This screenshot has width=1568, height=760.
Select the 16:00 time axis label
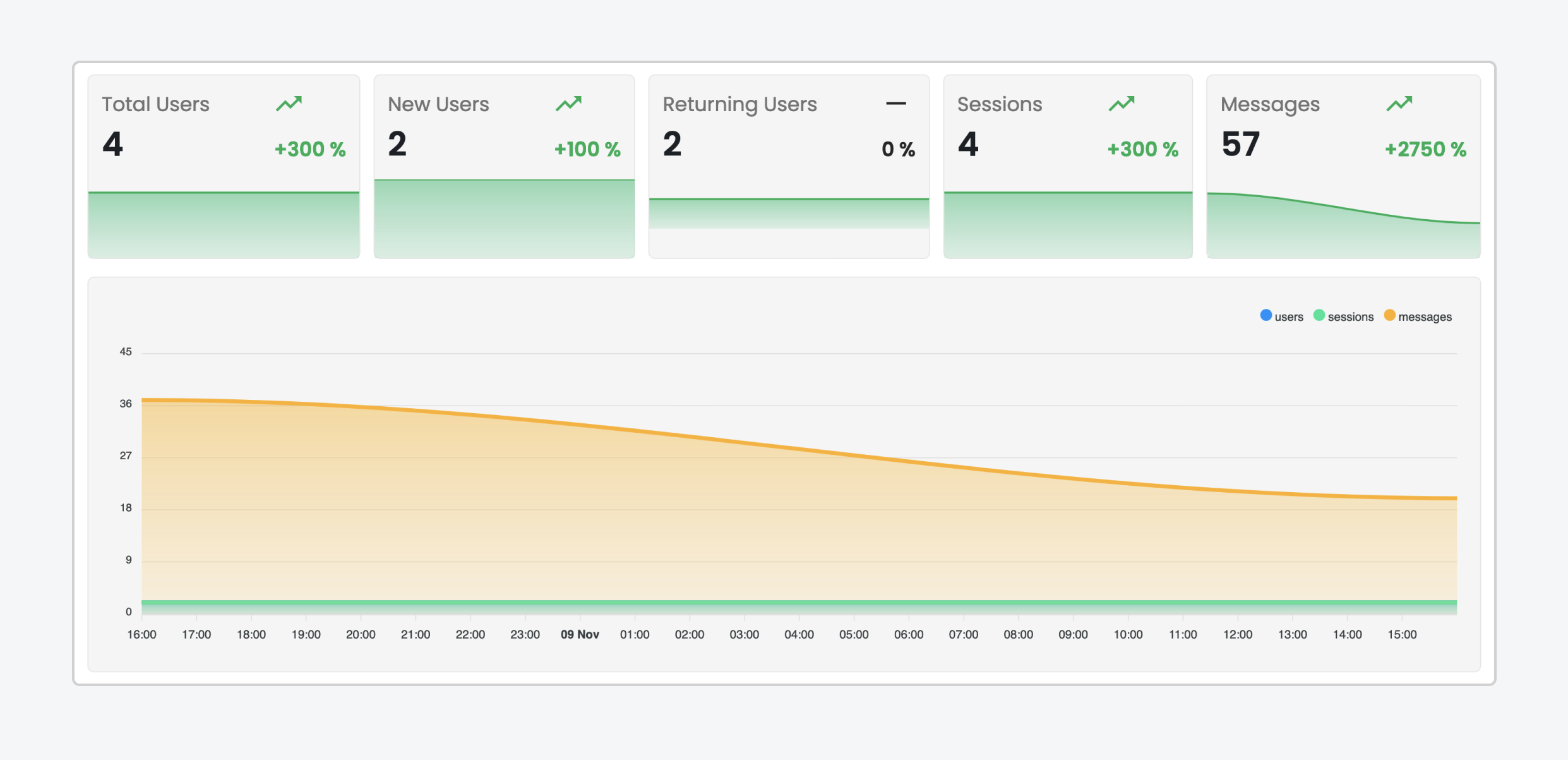(x=141, y=634)
